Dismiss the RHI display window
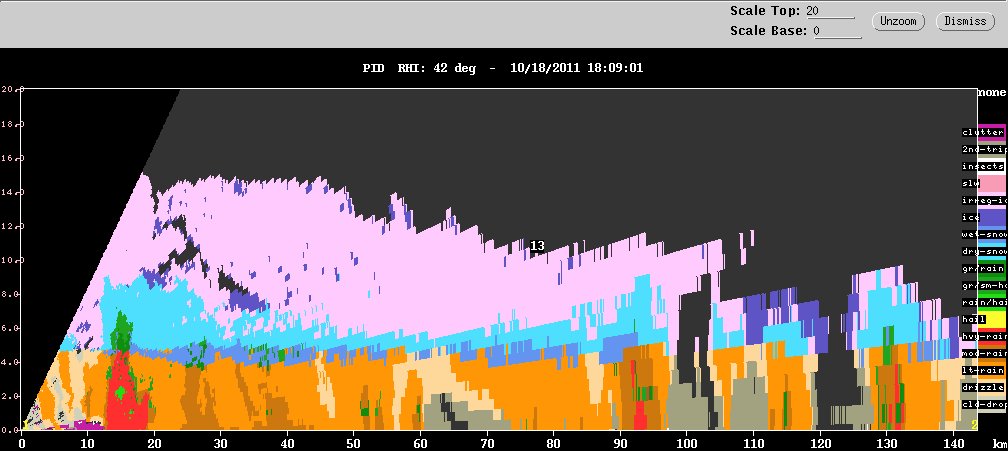The width and height of the screenshot is (1008, 451). coord(965,21)
